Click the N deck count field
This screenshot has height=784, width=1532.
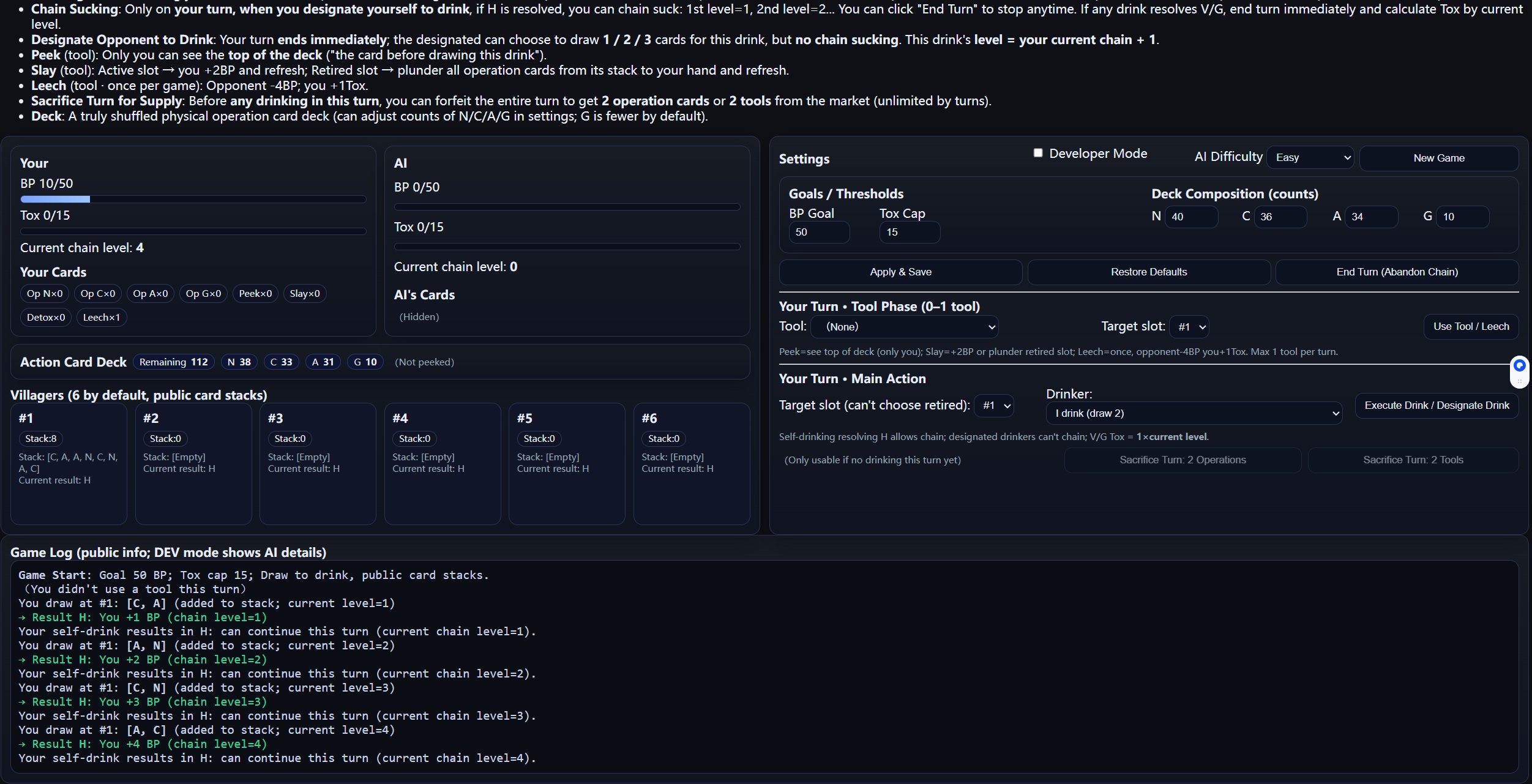(x=1191, y=217)
